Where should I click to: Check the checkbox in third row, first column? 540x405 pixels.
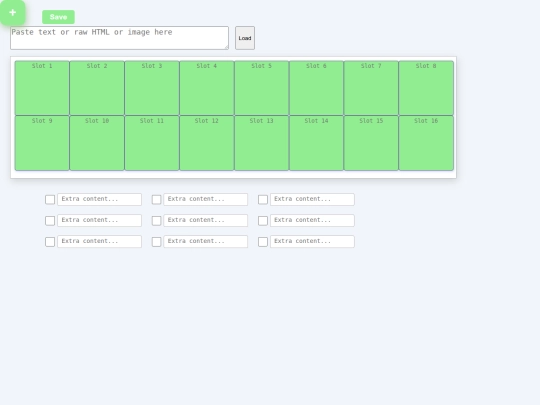[50, 242]
